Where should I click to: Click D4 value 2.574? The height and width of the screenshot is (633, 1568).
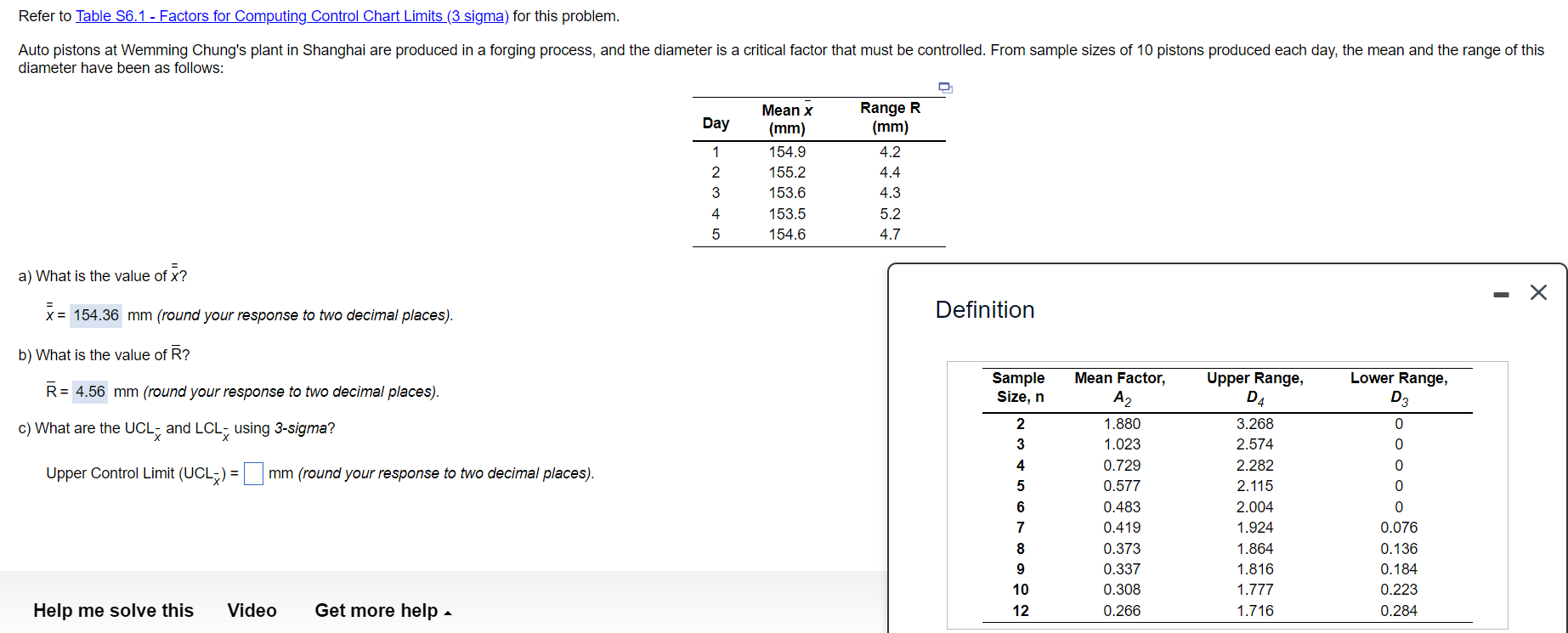pyautogui.click(x=1255, y=444)
